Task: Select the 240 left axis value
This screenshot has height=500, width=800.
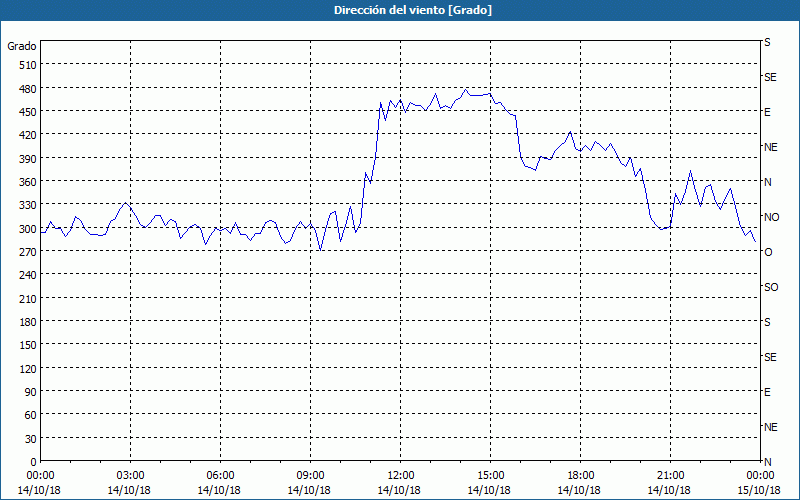Action: [28, 275]
